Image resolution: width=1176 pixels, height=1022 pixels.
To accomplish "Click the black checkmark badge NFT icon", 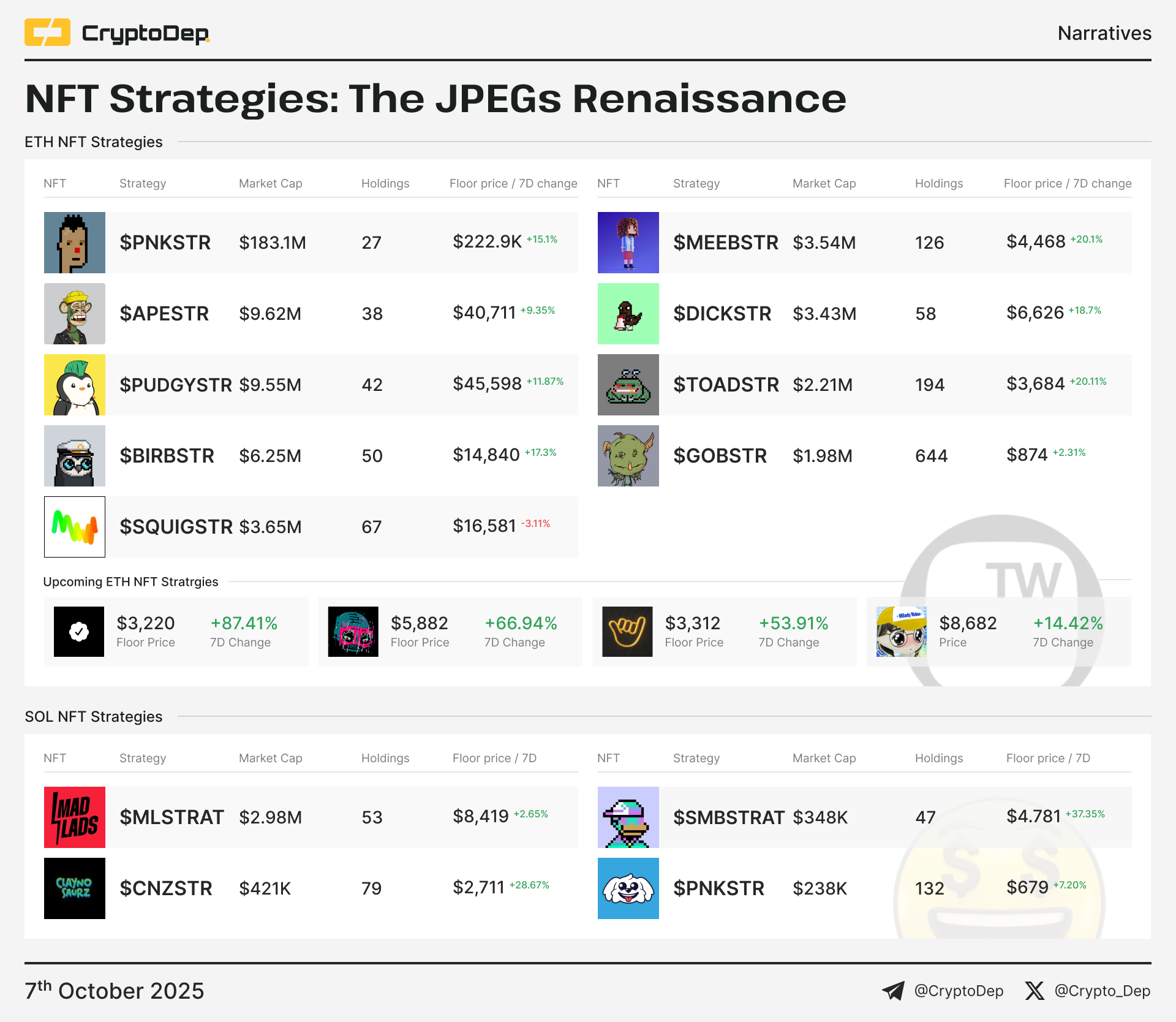I will 79,632.
